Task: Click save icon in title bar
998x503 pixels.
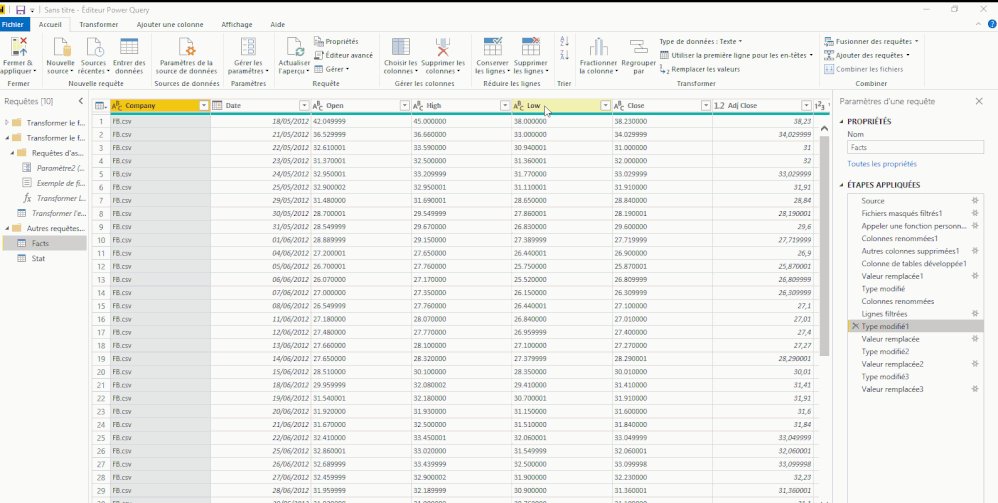Action: click(20, 10)
